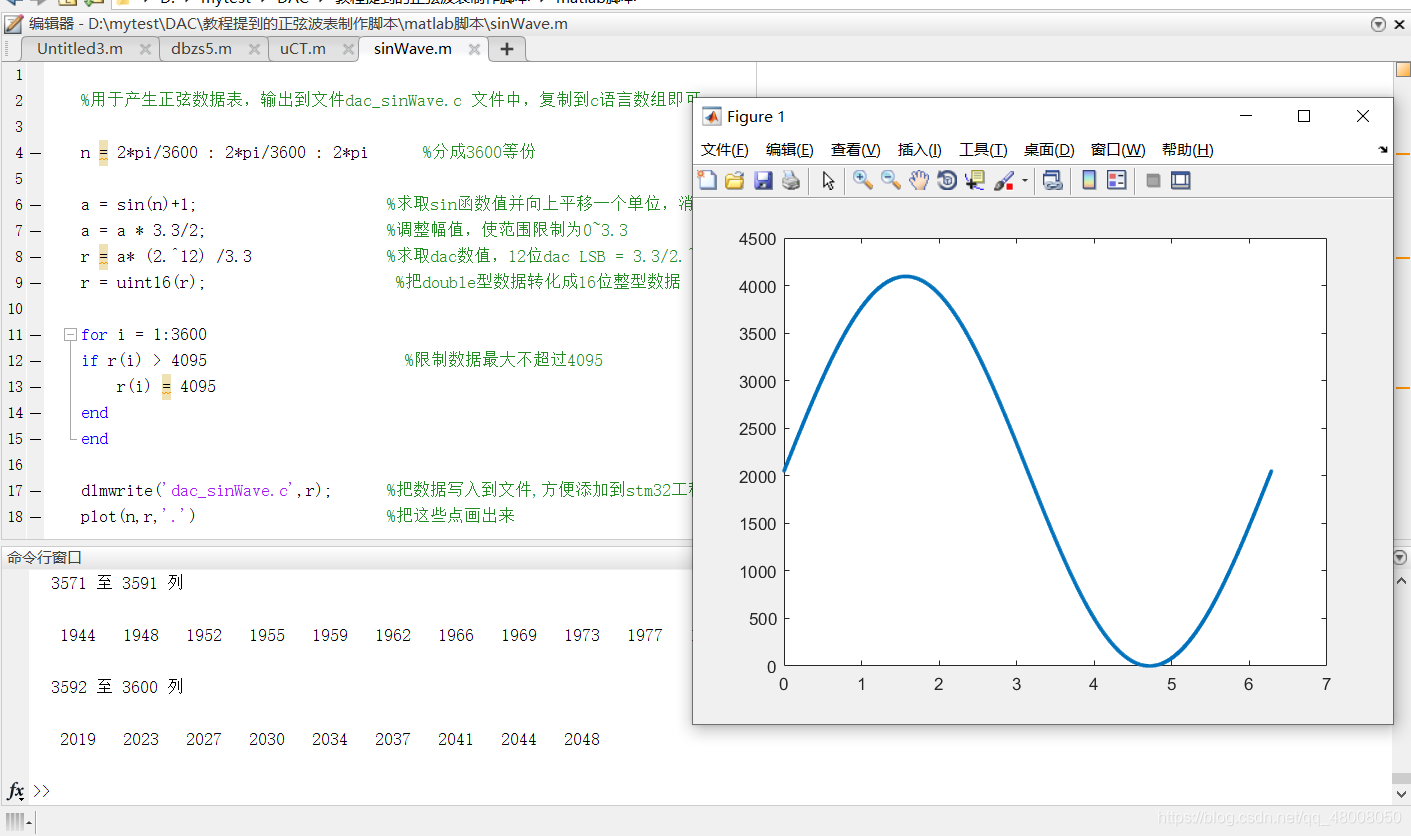Dock Figure 1 using the small arrow icon

pyautogui.click(x=1383, y=149)
